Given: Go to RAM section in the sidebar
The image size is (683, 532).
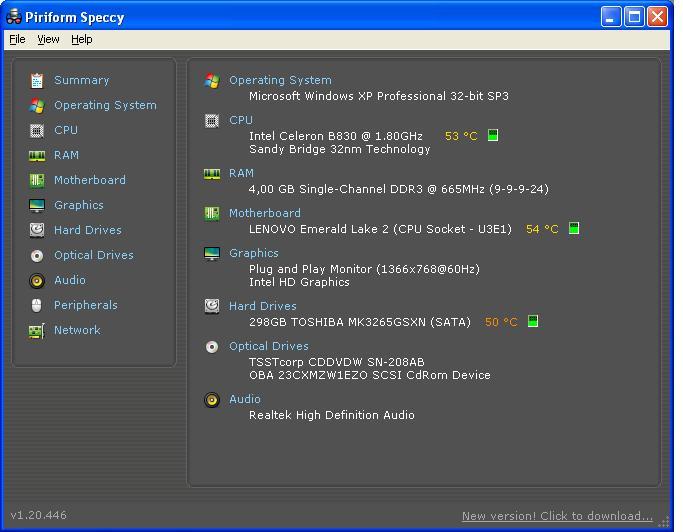Looking at the screenshot, I should (x=66, y=155).
